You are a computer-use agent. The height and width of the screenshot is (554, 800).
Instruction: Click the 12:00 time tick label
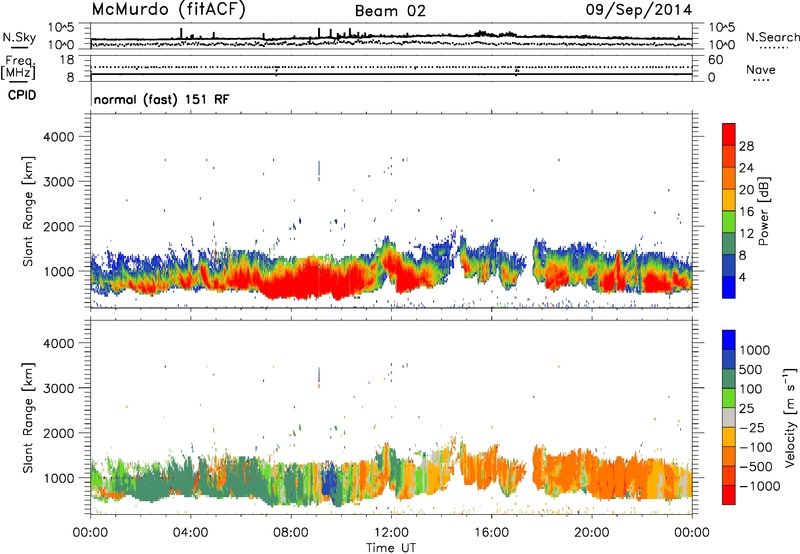point(391,533)
